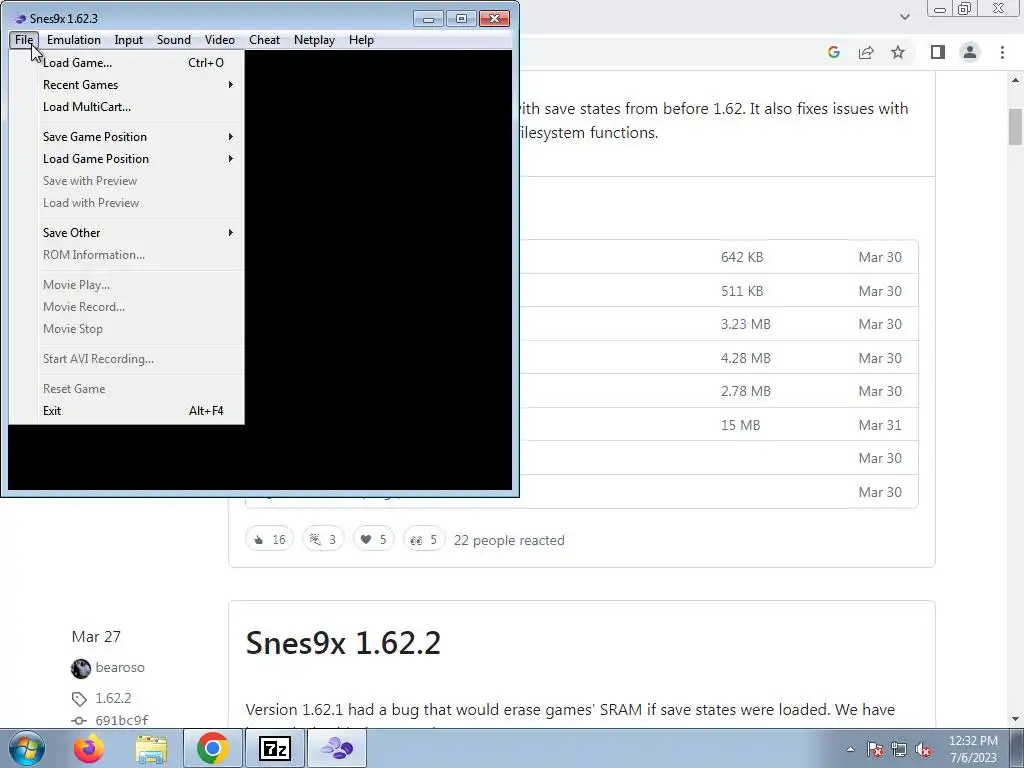Image resolution: width=1024 pixels, height=768 pixels.
Task: Click the 4.28 MB asset size
Action: tap(746, 358)
